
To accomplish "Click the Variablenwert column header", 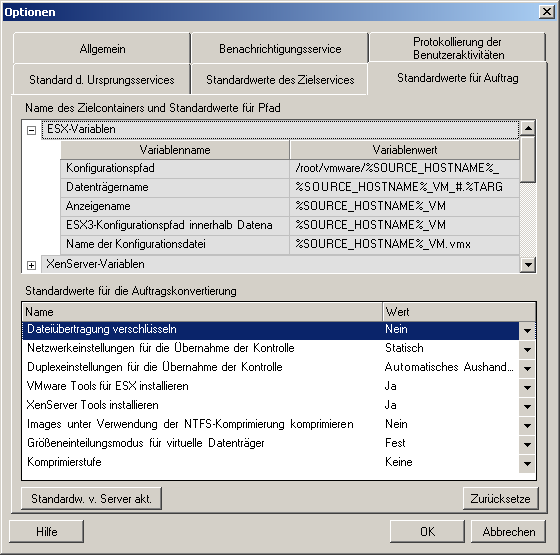I will [405, 150].
